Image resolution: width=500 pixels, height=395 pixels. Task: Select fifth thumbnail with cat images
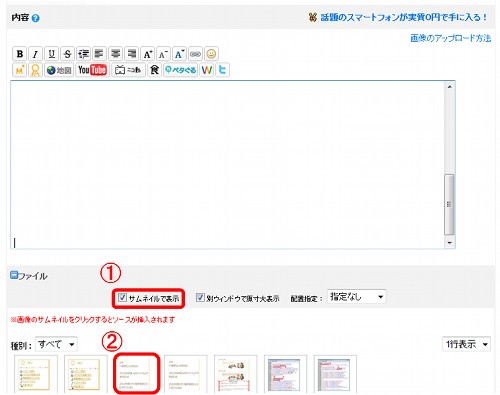(235, 374)
